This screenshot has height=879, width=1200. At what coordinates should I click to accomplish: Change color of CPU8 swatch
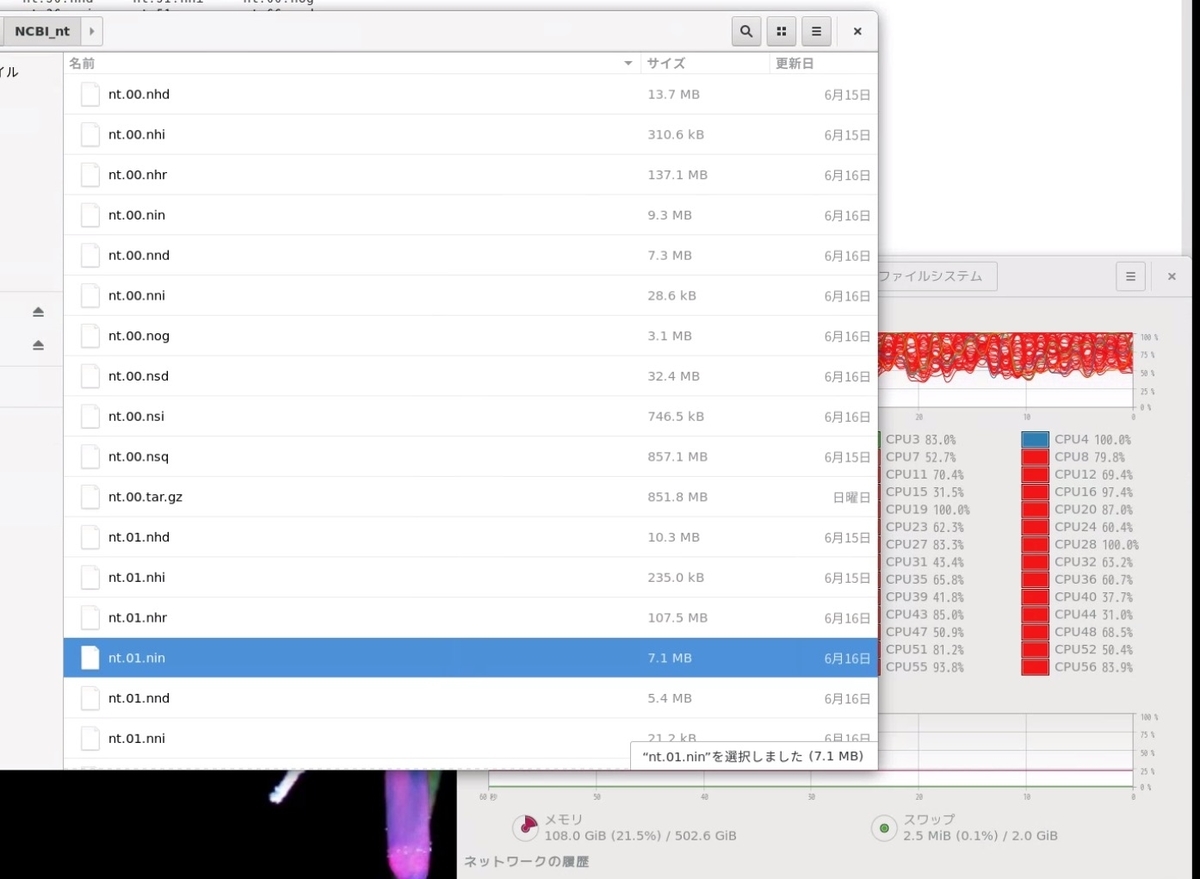[x=1035, y=457]
